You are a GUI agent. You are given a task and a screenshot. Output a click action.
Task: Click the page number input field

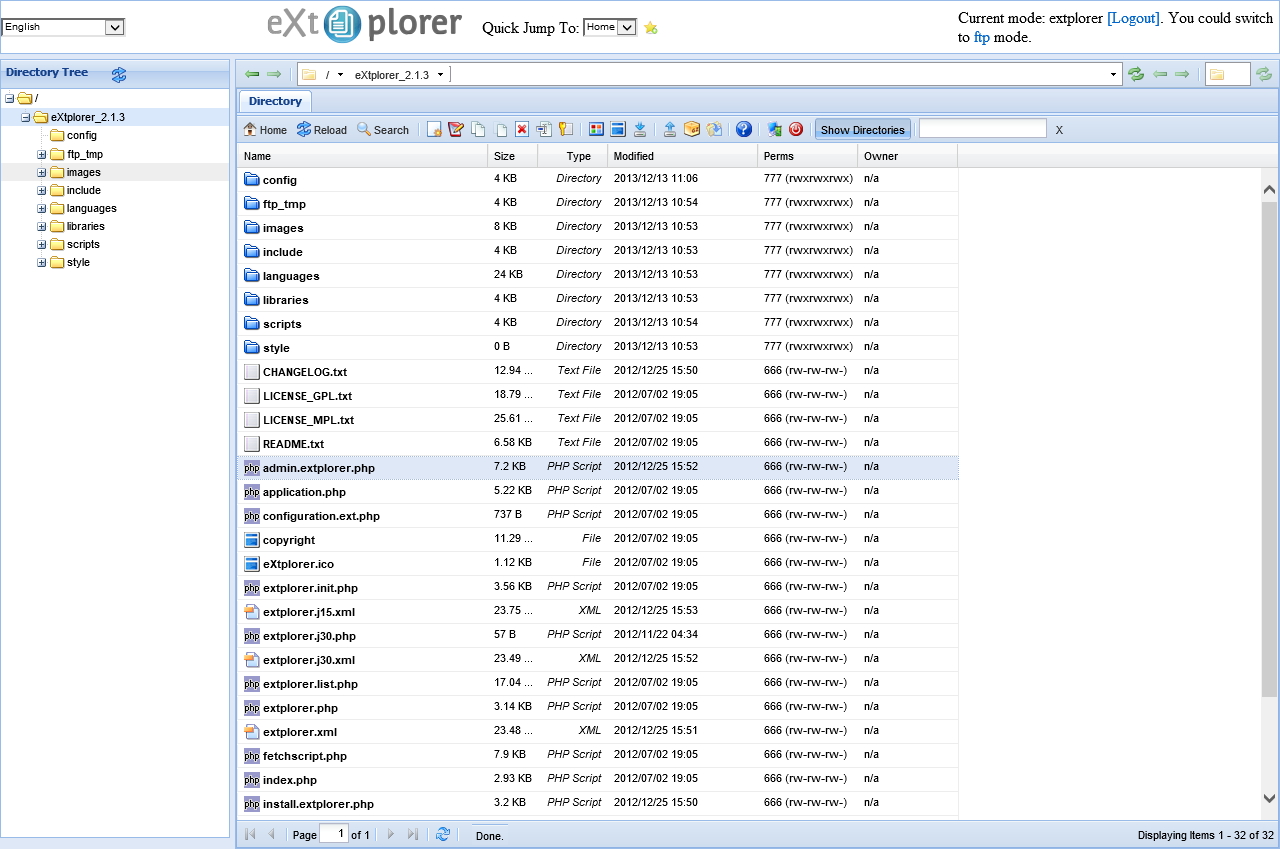pos(334,834)
